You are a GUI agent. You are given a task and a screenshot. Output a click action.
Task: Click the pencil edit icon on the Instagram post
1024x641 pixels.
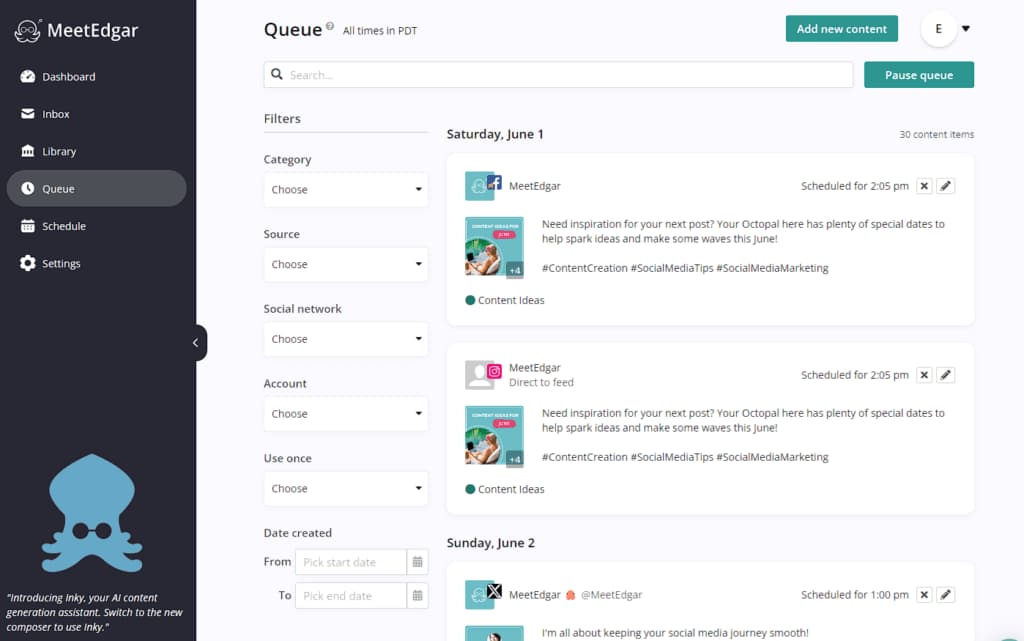point(946,375)
